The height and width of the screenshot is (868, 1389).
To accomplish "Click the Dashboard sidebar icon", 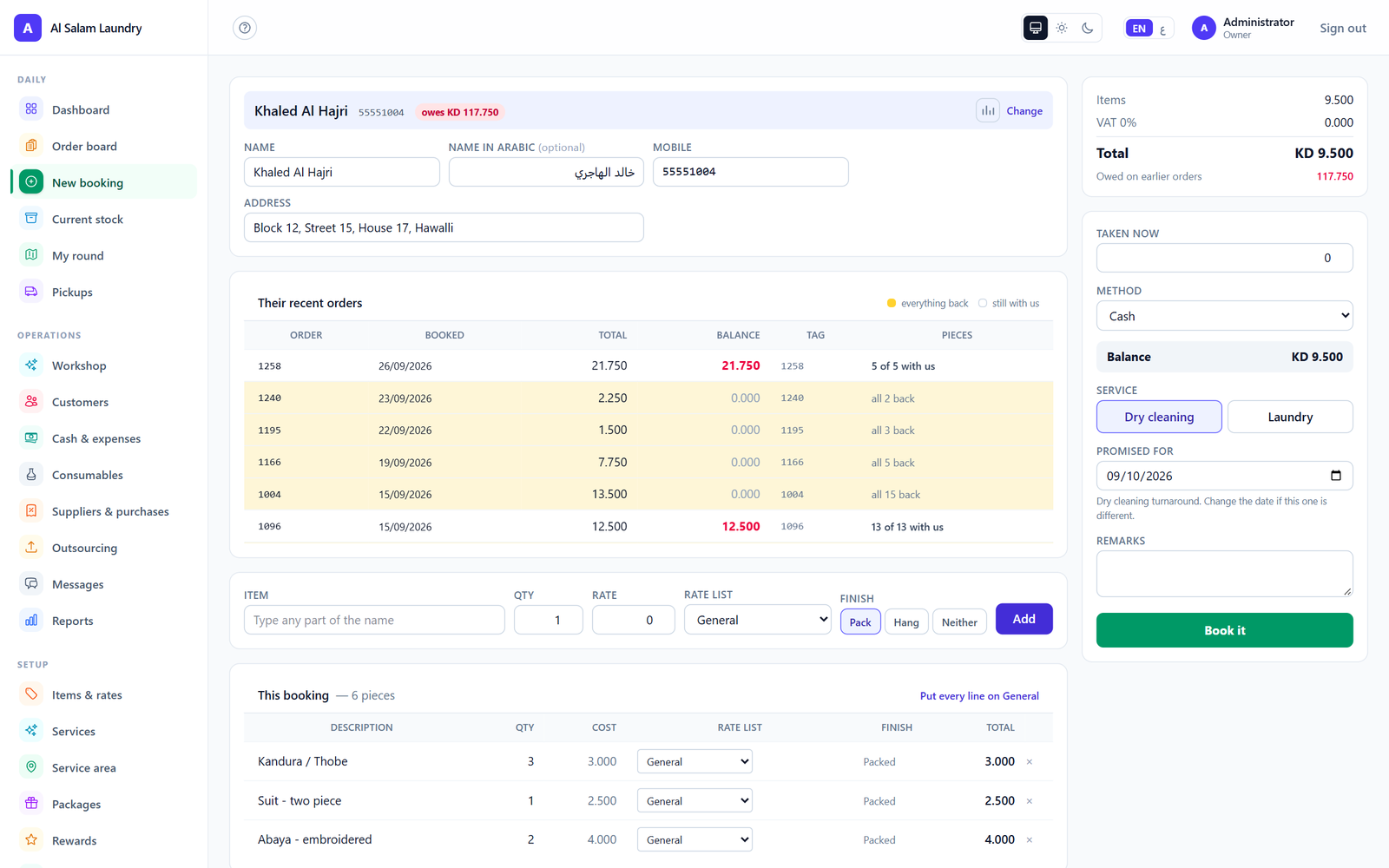I will coord(31,109).
